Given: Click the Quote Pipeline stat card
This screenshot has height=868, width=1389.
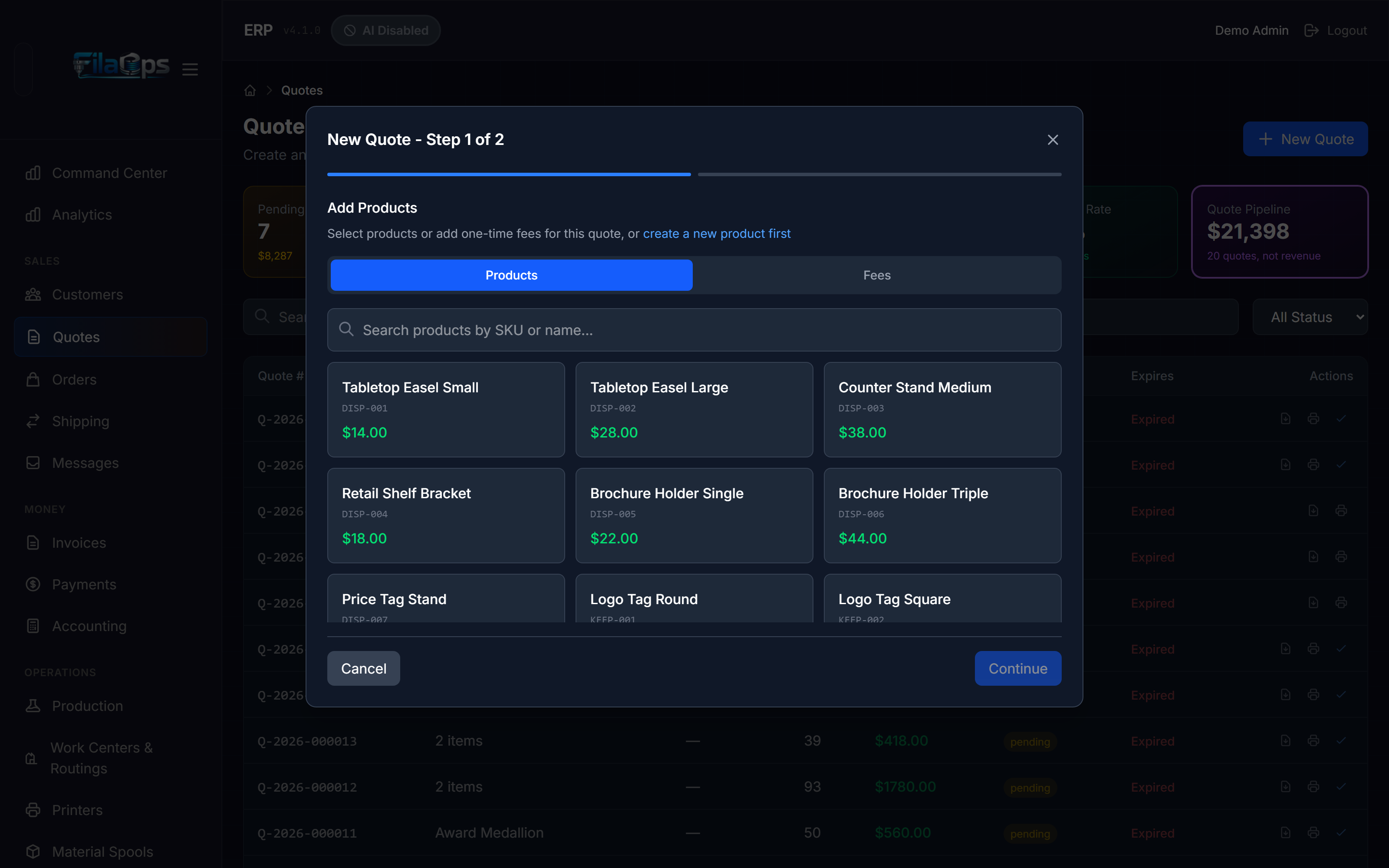Looking at the screenshot, I should coord(1279,231).
